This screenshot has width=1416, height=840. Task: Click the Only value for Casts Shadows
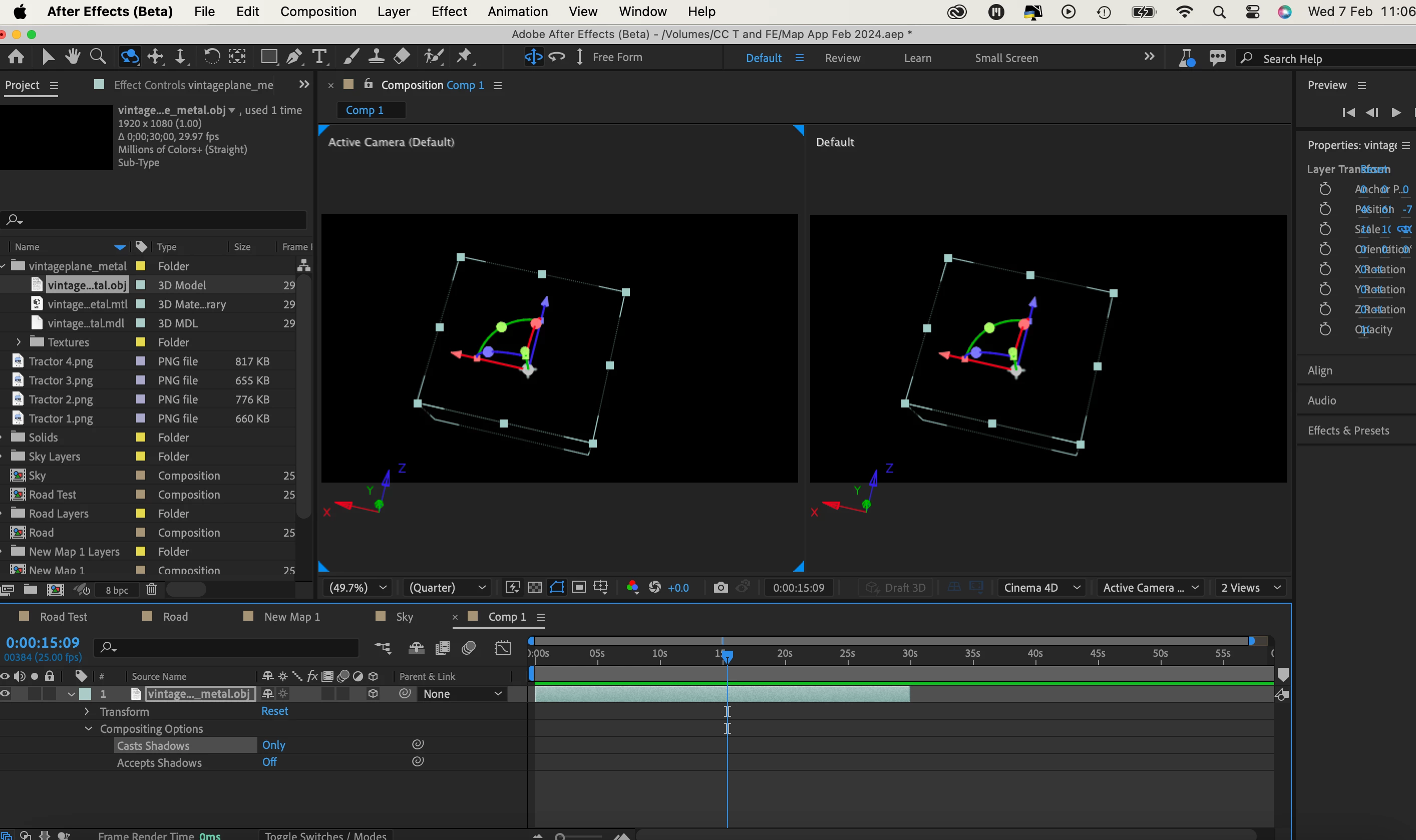click(273, 745)
